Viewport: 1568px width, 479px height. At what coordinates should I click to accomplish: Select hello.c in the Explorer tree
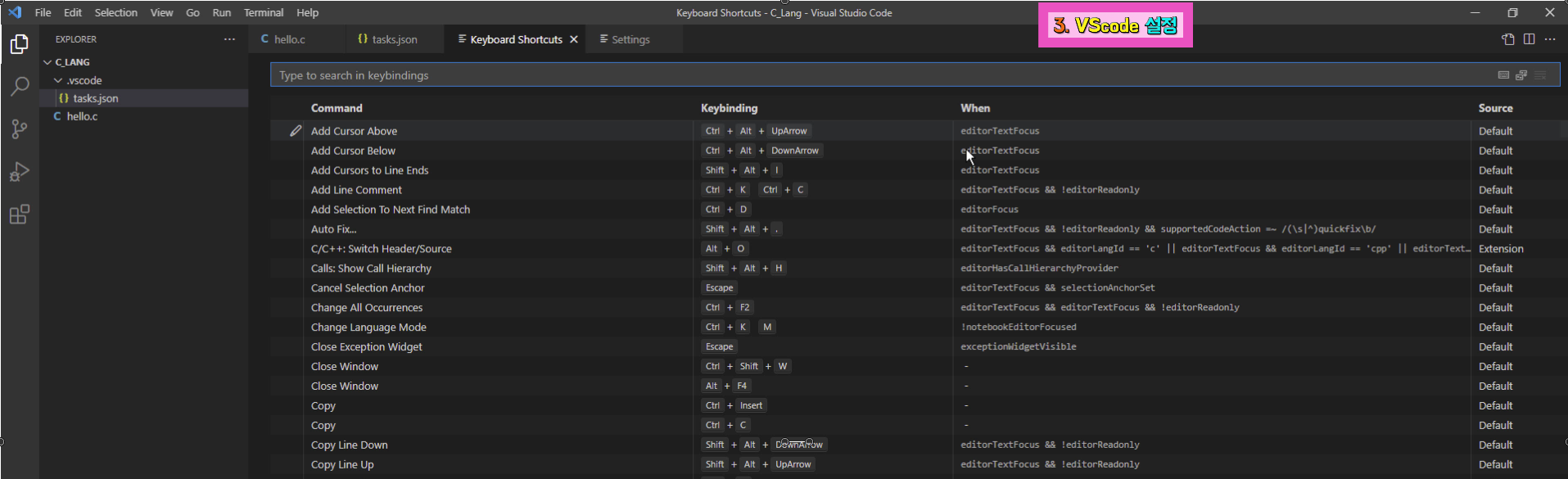(144, 116)
